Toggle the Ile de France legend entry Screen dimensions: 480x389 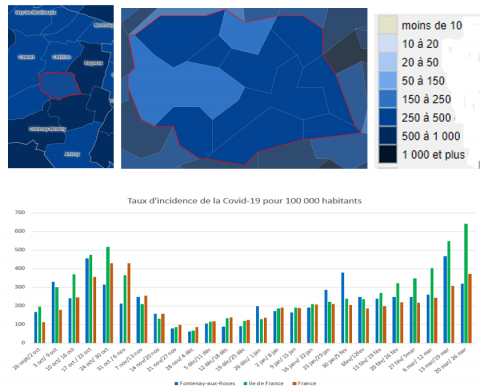pyautogui.click(x=264, y=383)
